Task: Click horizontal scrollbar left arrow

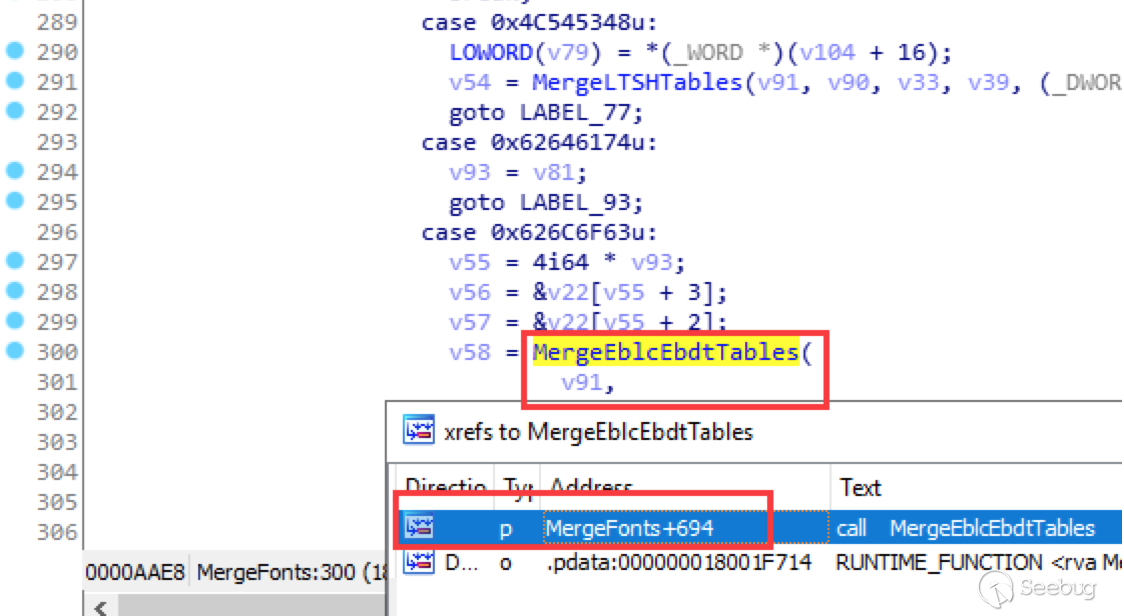Action: click(x=101, y=608)
